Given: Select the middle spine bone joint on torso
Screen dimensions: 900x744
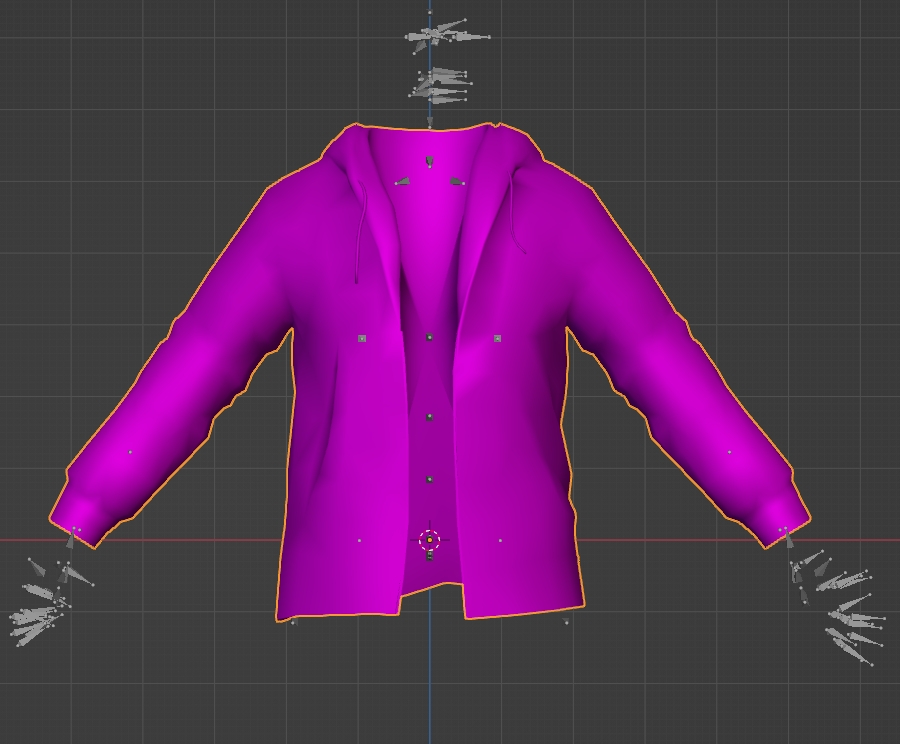Looking at the screenshot, I should 429,416.
